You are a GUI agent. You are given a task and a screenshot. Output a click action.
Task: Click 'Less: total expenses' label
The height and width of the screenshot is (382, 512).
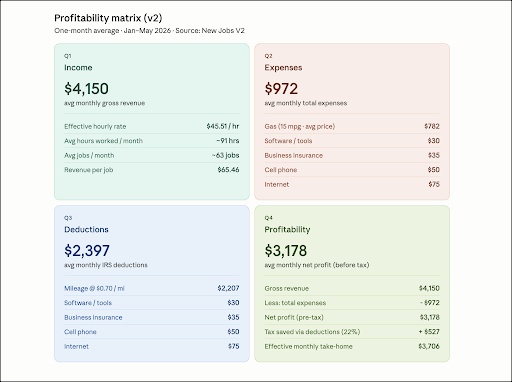(x=295, y=303)
